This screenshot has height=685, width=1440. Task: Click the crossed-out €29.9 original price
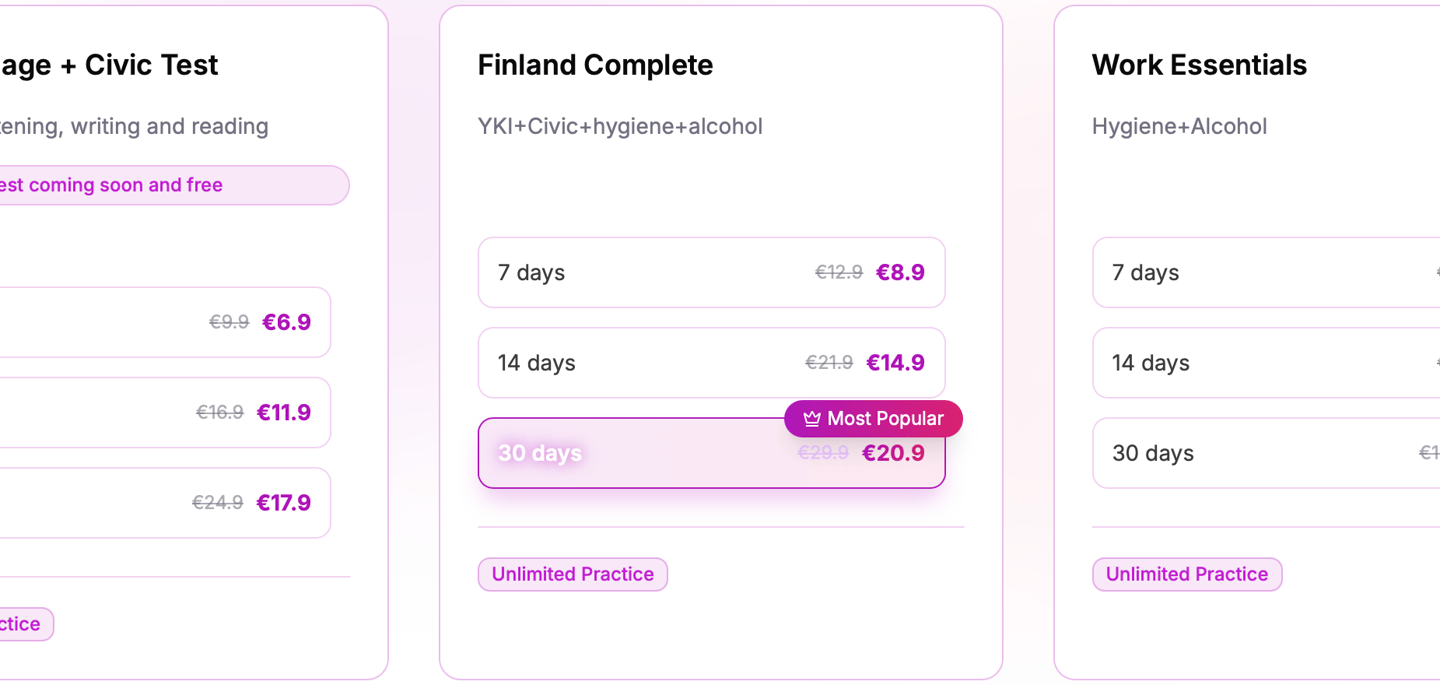point(822,453)
